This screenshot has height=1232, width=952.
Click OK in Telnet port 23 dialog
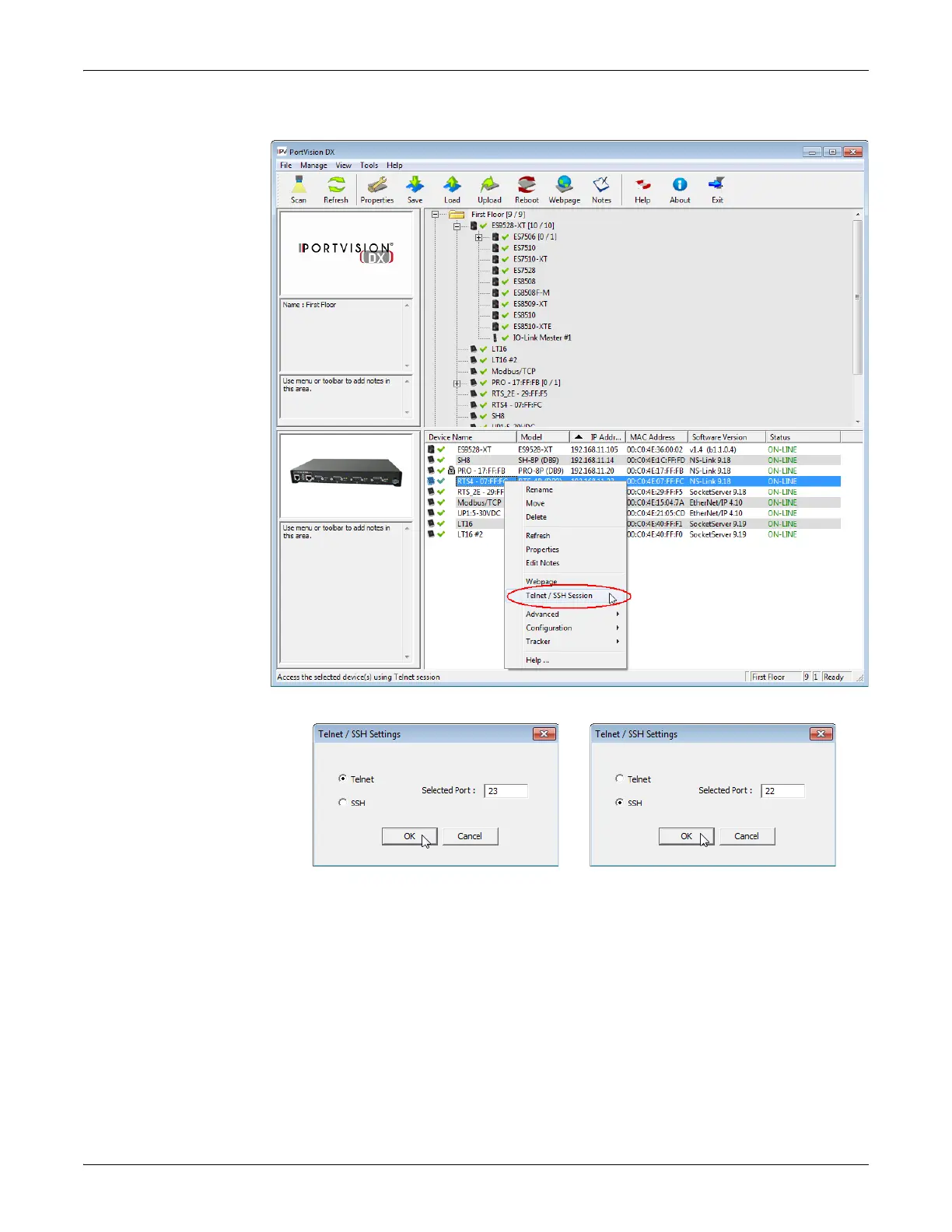(409, 836)
